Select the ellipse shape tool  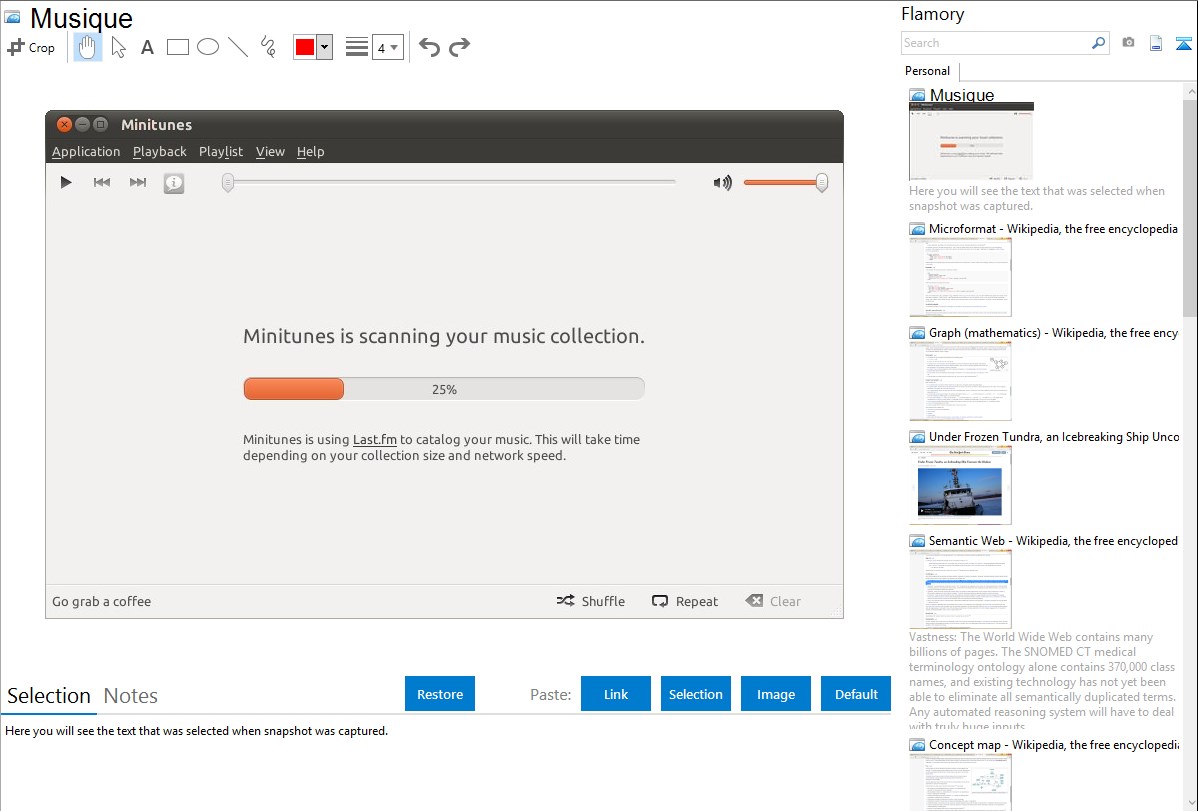click(x=208, y=47)
